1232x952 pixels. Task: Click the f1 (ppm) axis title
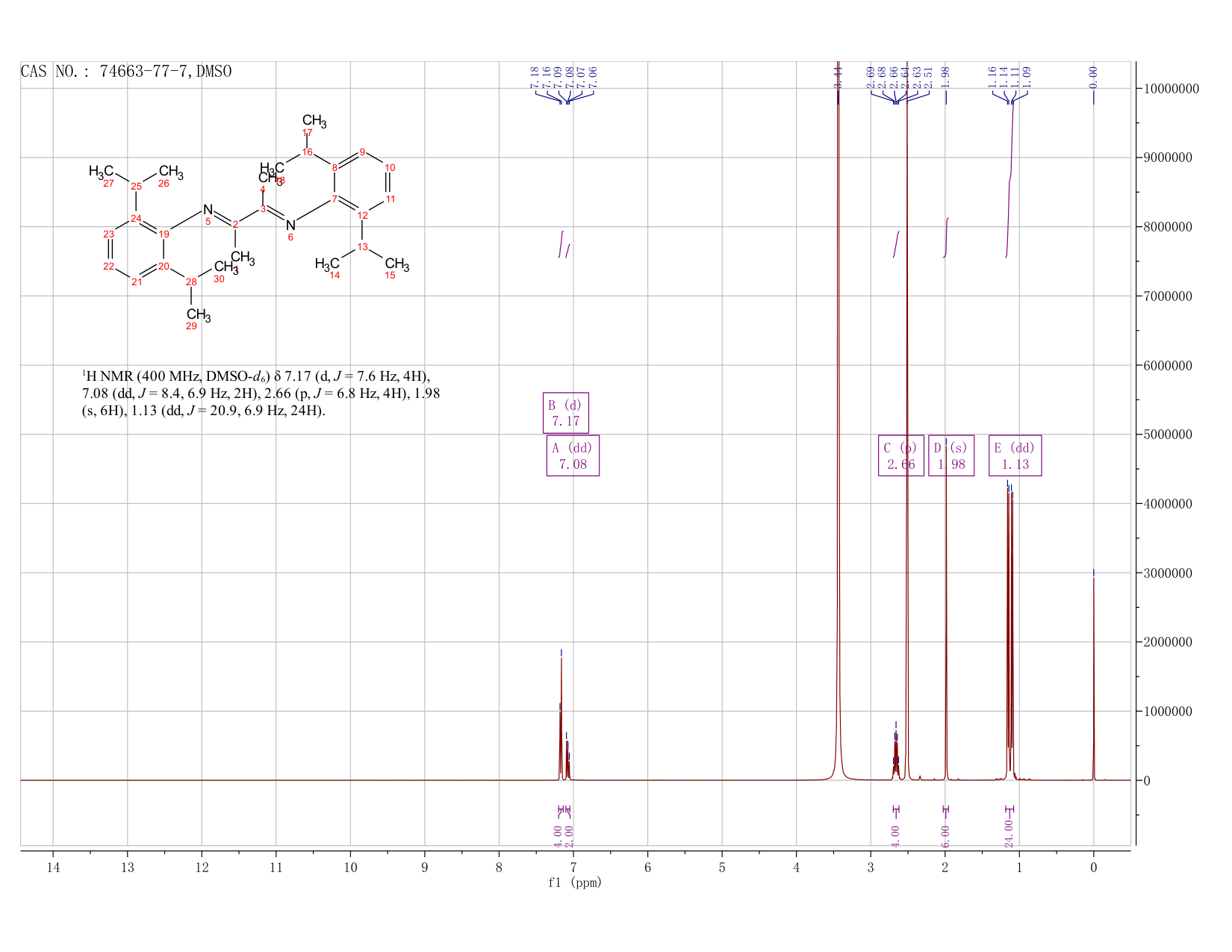coord(574,883)
